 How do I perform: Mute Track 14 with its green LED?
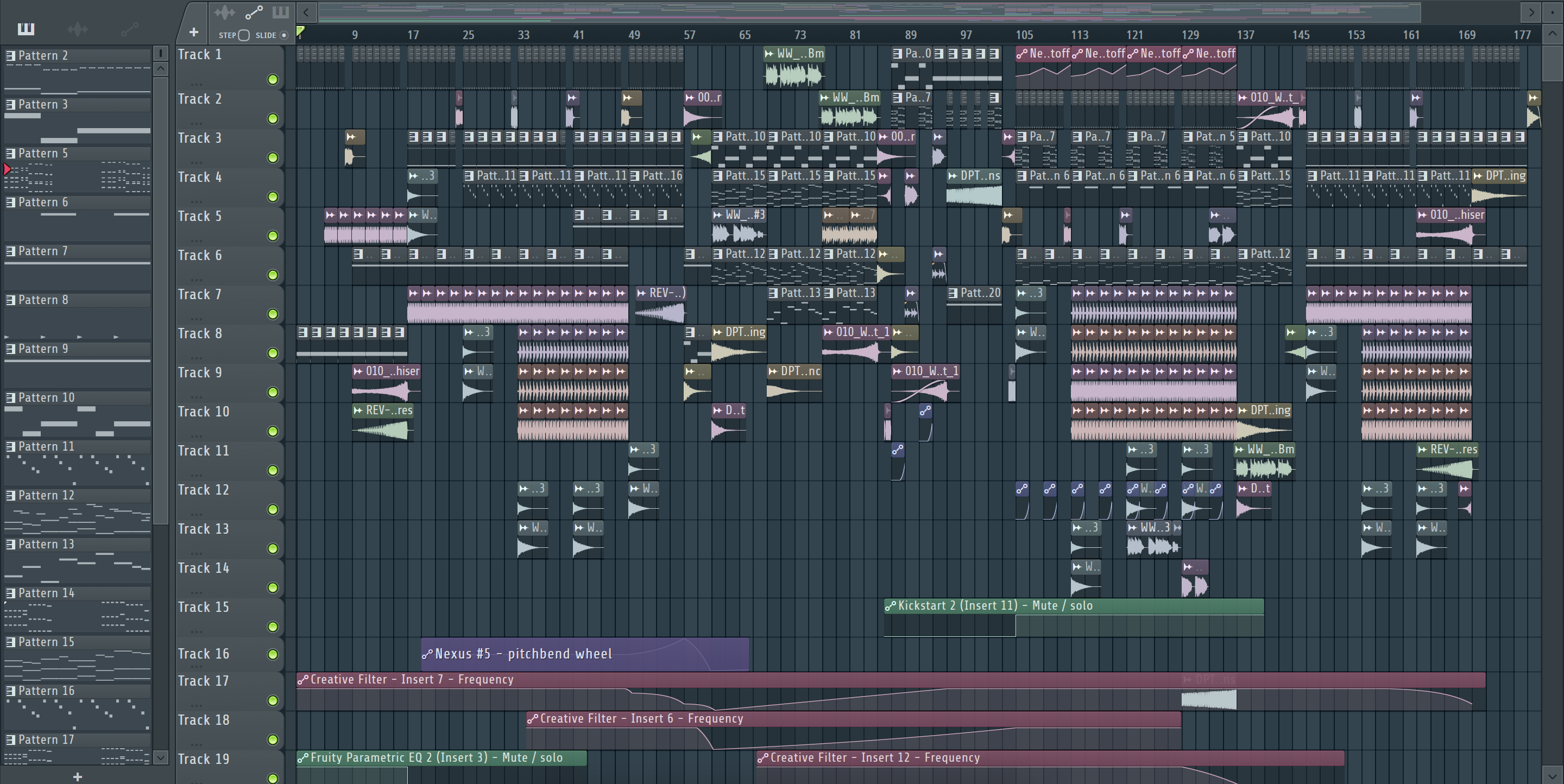click(273, 587)
